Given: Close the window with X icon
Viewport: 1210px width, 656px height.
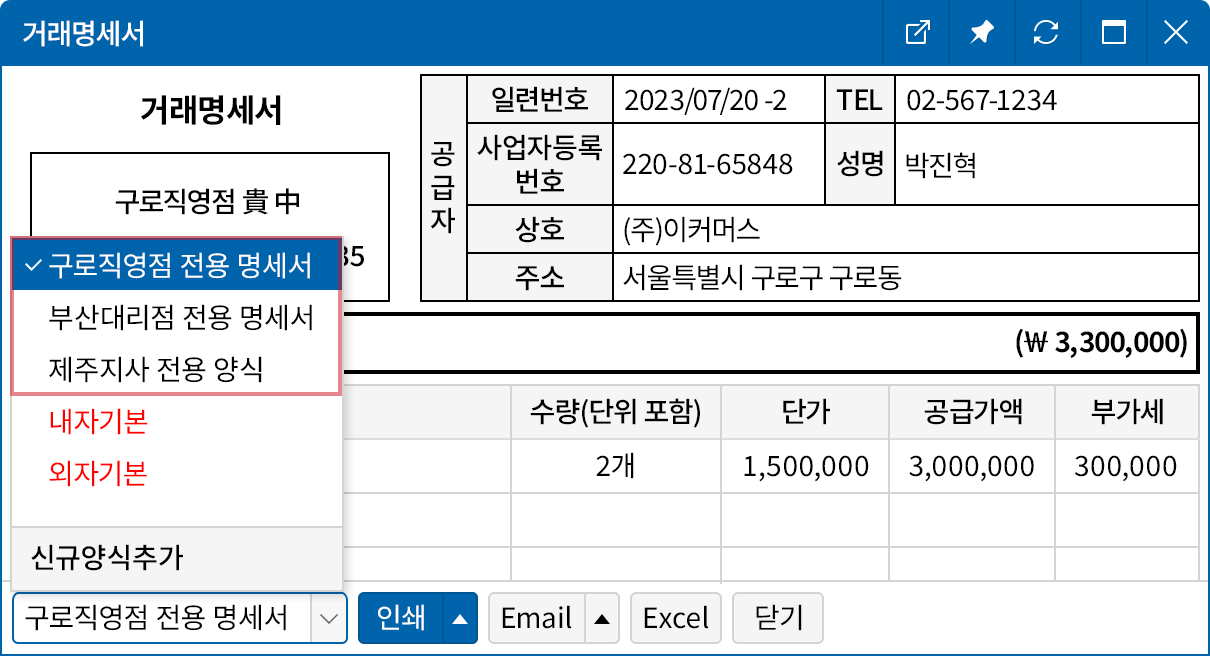Looking at the screenshot, I should tap(1176, 33).
